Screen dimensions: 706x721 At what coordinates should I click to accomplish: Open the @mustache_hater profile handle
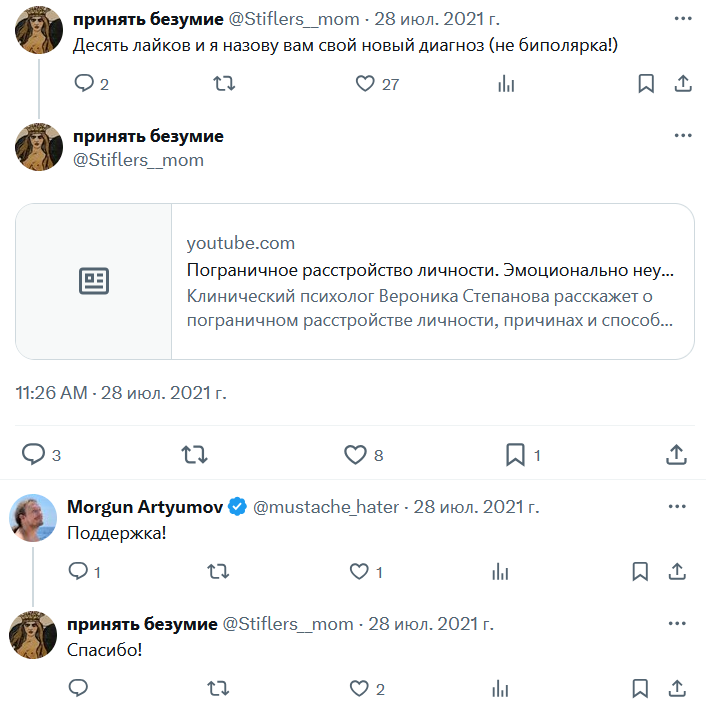point(326,507)
